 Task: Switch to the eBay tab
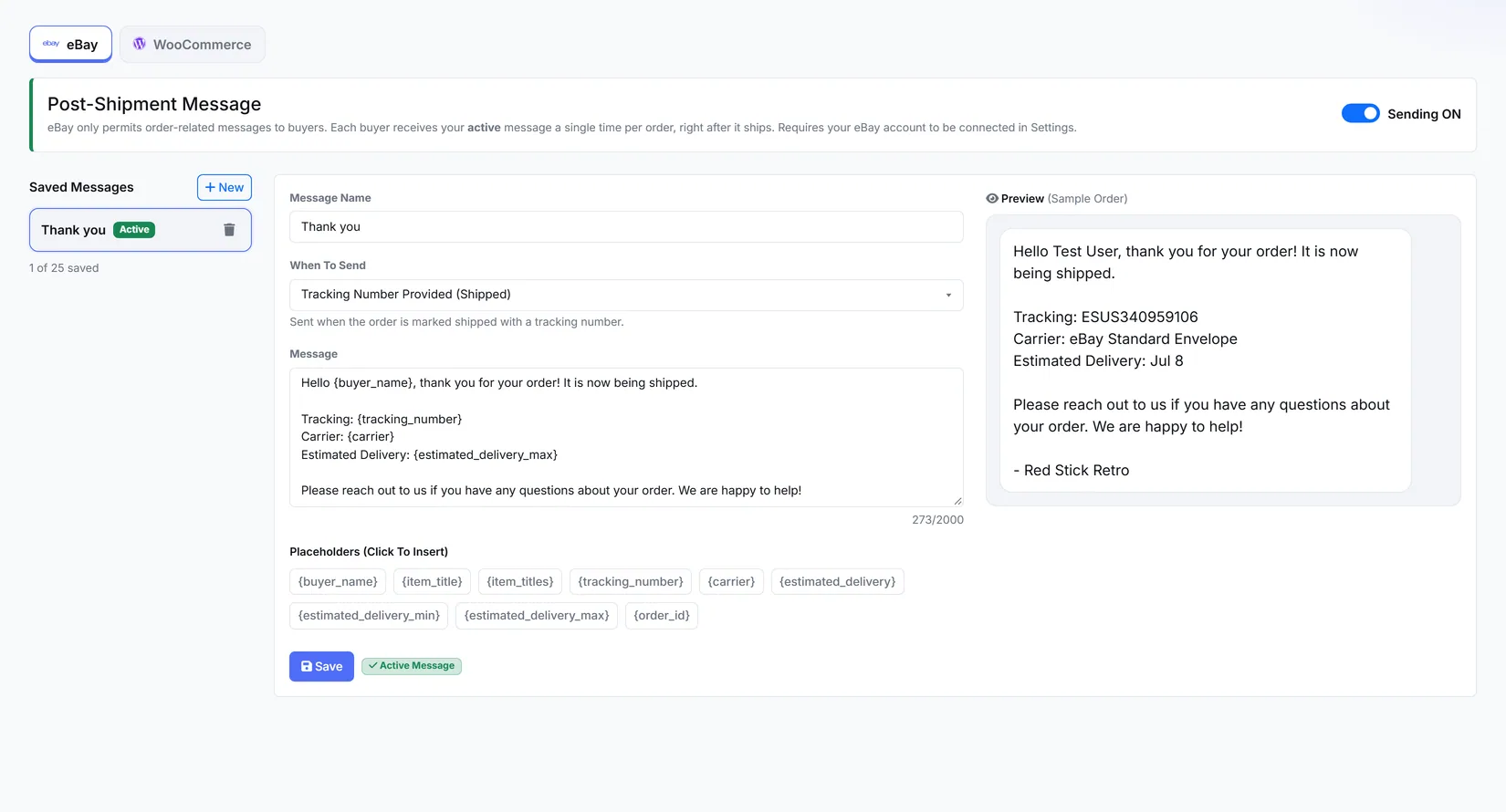[x=70, y=44]
